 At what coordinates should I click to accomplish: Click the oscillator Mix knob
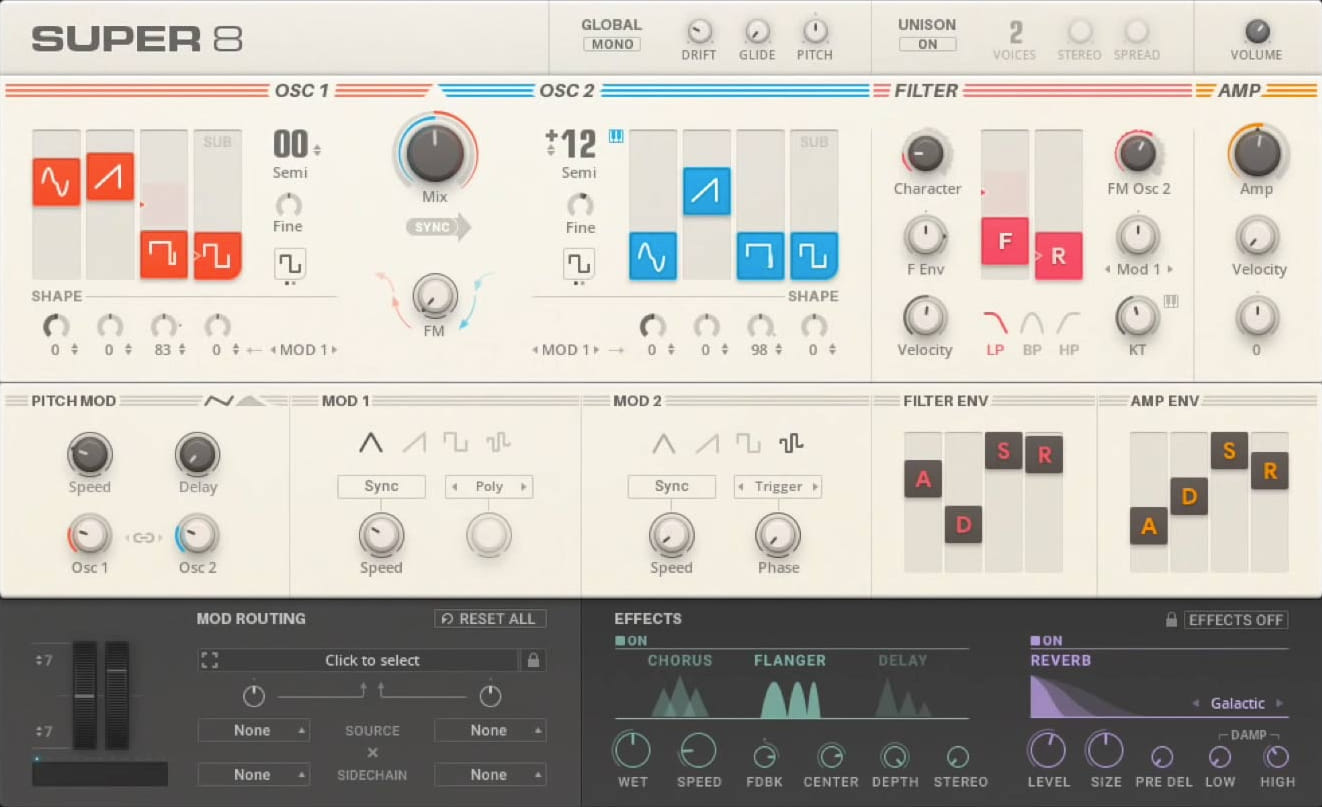point(435,152)
